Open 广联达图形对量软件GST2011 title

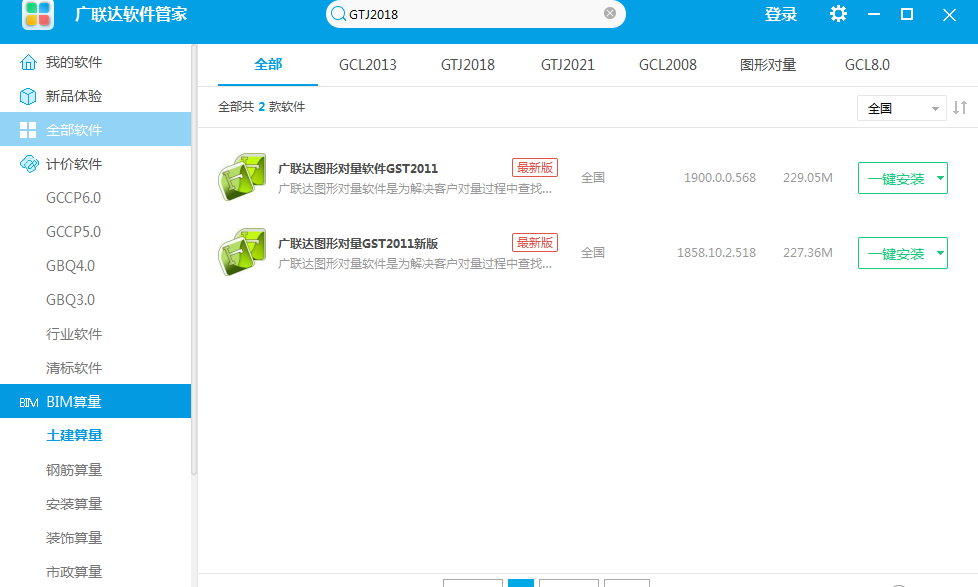point(357,168)
